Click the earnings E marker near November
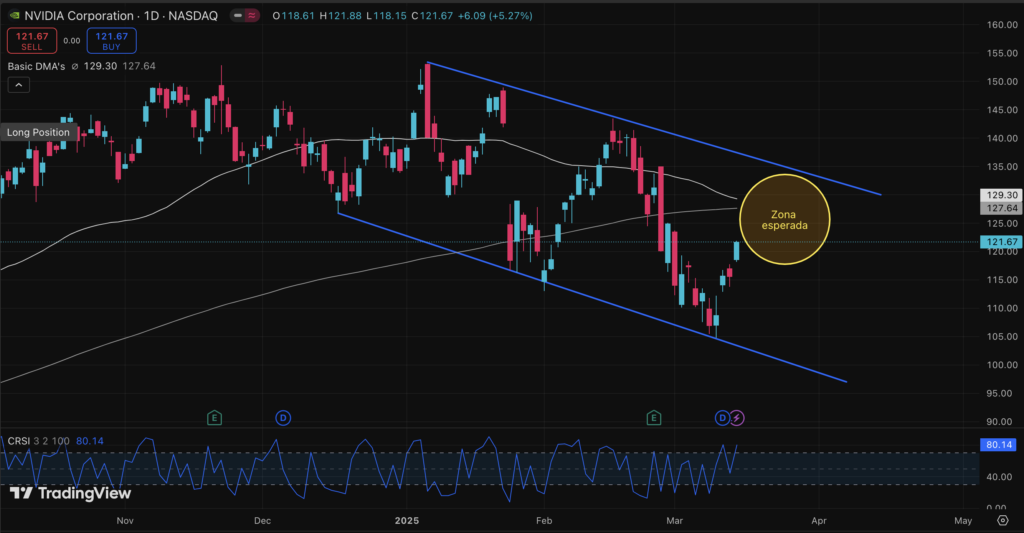 214,418
